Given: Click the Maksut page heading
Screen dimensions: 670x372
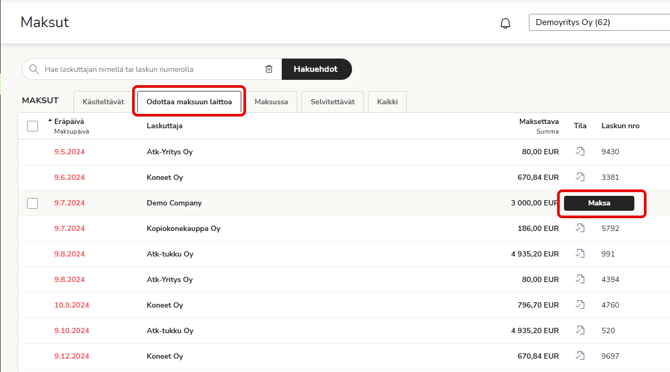Looking at the screenshot, I should click(44, 22).
